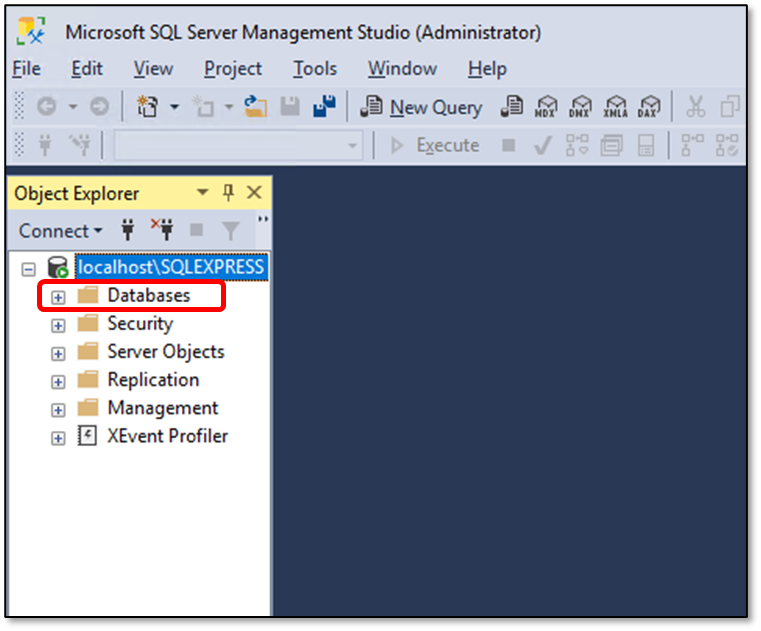Click the Copy icon in toolbar
The image size is (761, 631).
click(x=730, y=106)
